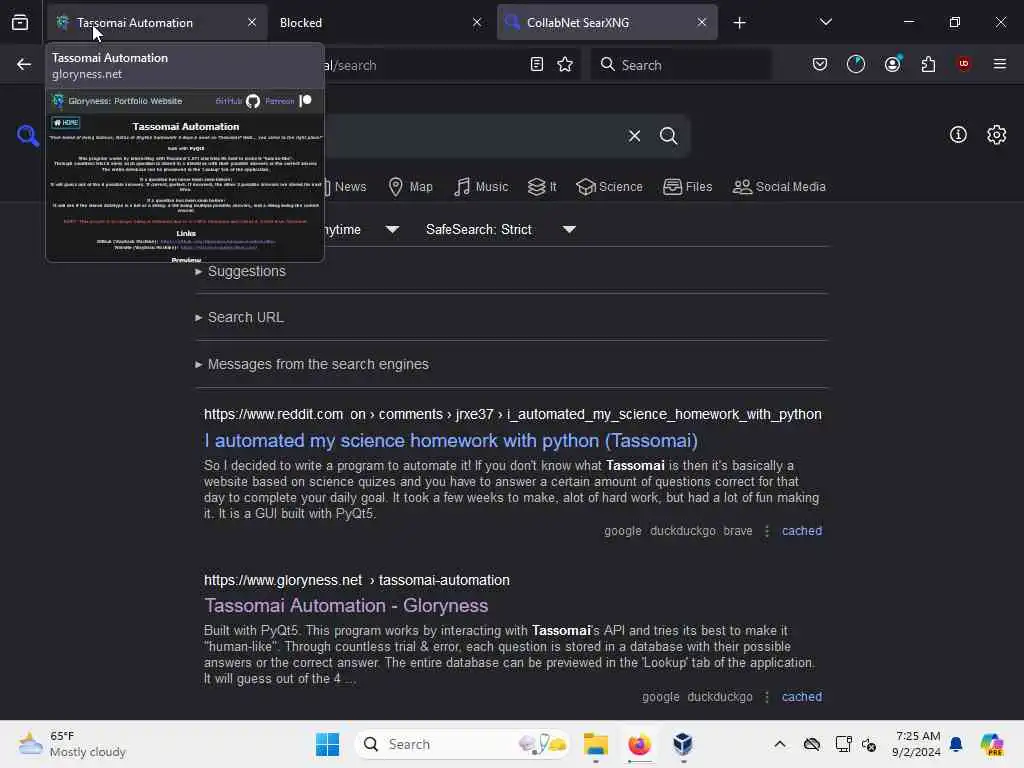Open Tassomai Automation - Gloryness result

(x=346, y=605)
